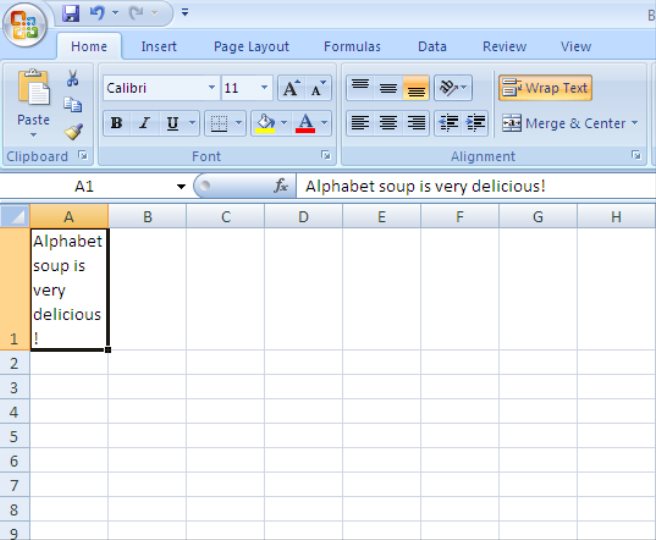The image size is (656, 540).
Task: Switch to the Home tab
Action: pos(89,46)
